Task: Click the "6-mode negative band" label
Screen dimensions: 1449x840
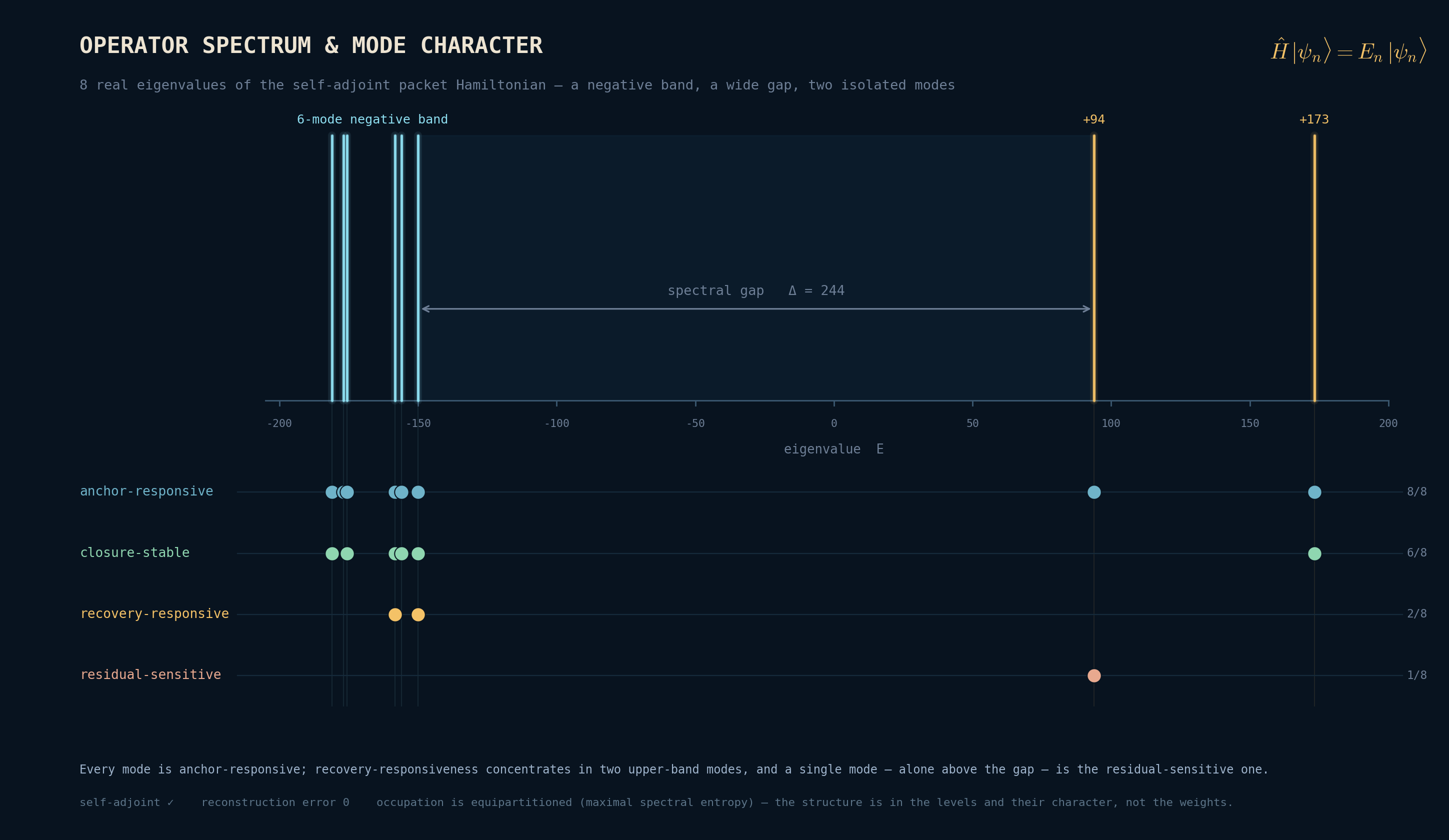Action: (372, 119)
